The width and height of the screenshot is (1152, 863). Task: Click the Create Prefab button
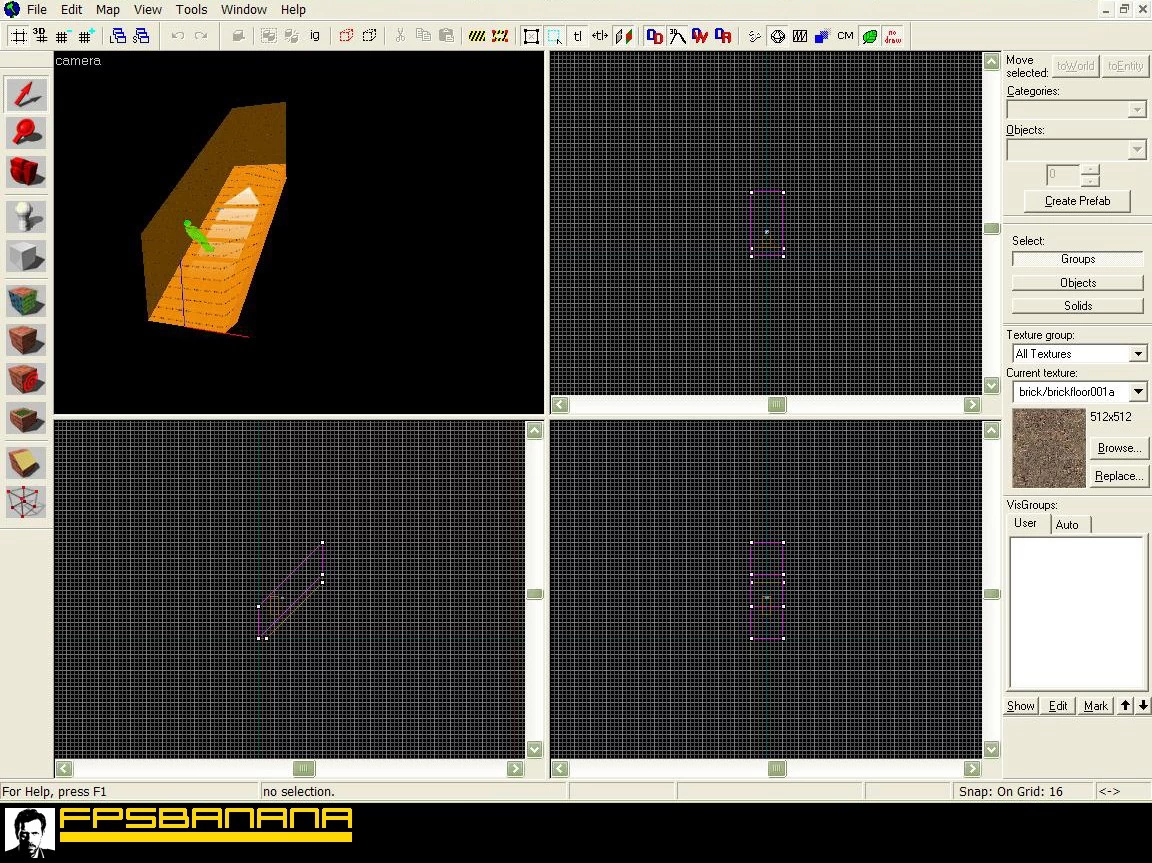(x=1077, y=201)
